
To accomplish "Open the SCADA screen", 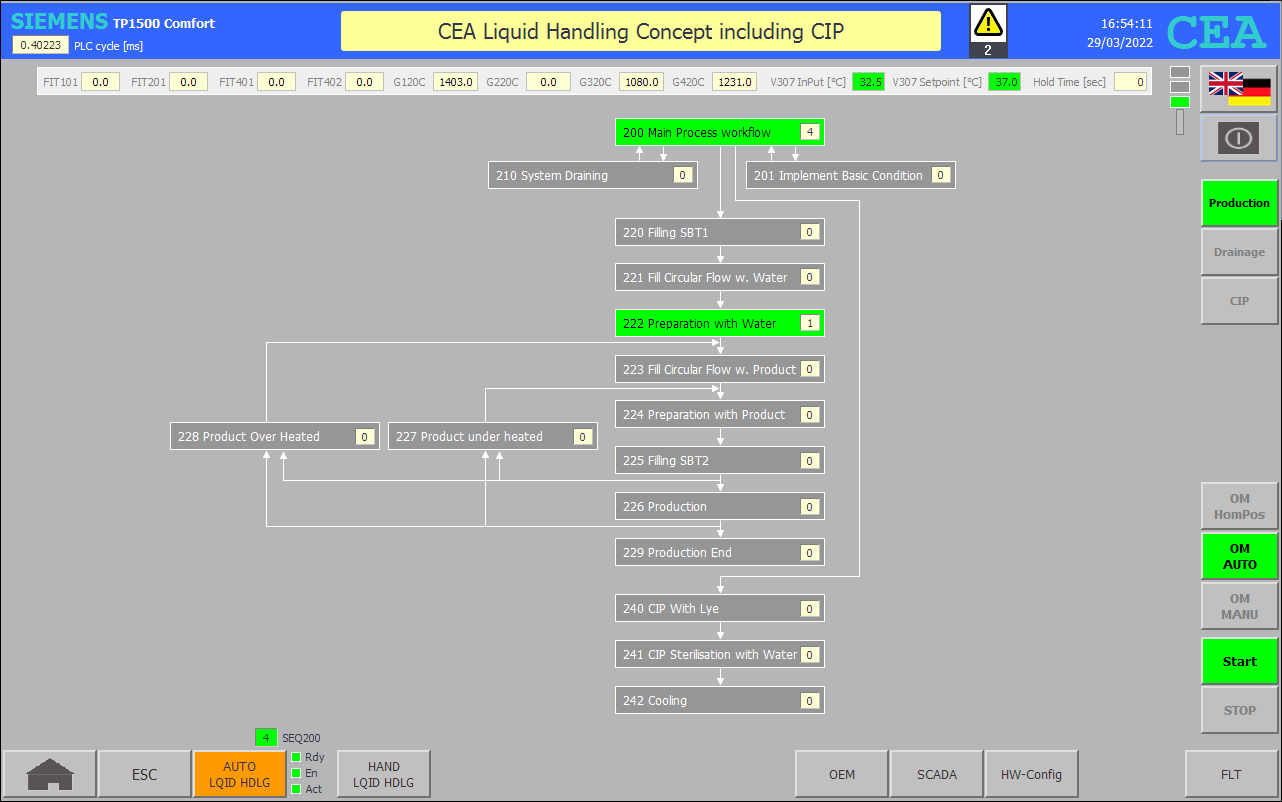I will tap(936, 774).
